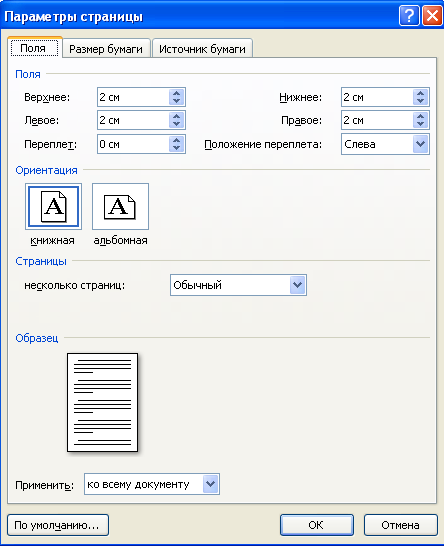Click inside the Верхнее margin field
Viewport: 444px width, 546px height.
(133, 97)
